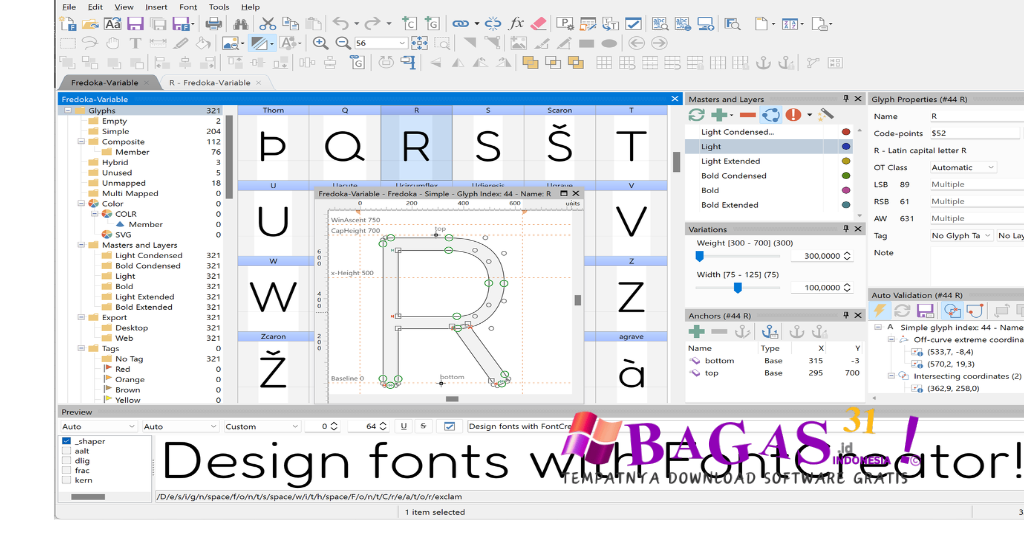The height and width of the screenshot is (538, 1024).
Task: Select the Text T tool
Action: pyautogui.click(x=135, y=43)
